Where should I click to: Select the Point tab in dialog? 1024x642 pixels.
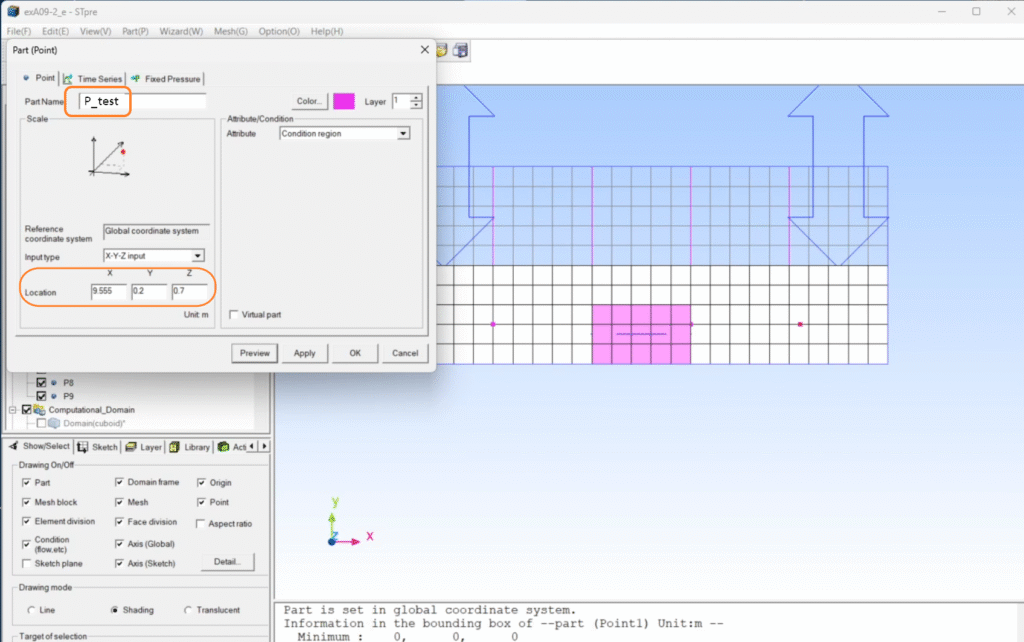39,78
